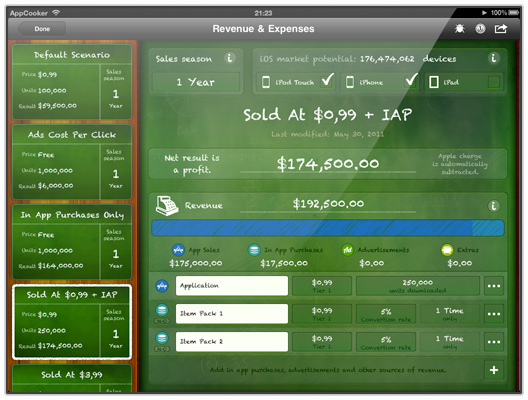Edit Item Pack 2 conversion rate 5%
Screen dimensions: 528x400
(386, 342)
